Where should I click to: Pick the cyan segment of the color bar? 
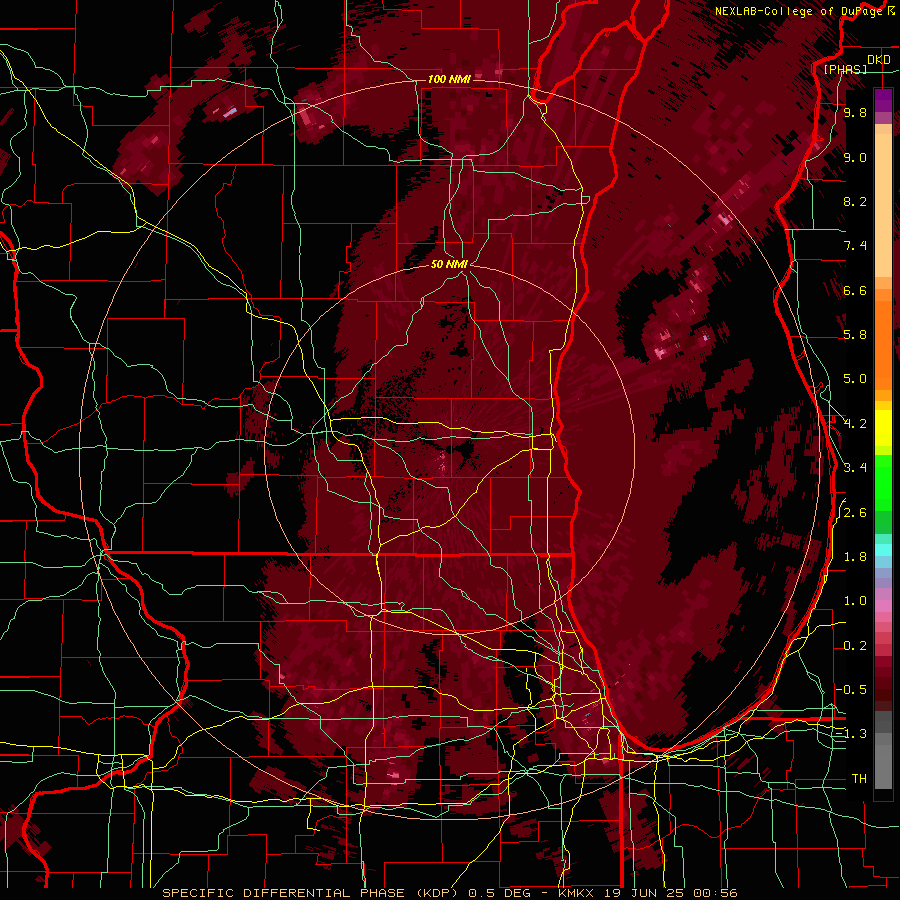coord(883,549)
